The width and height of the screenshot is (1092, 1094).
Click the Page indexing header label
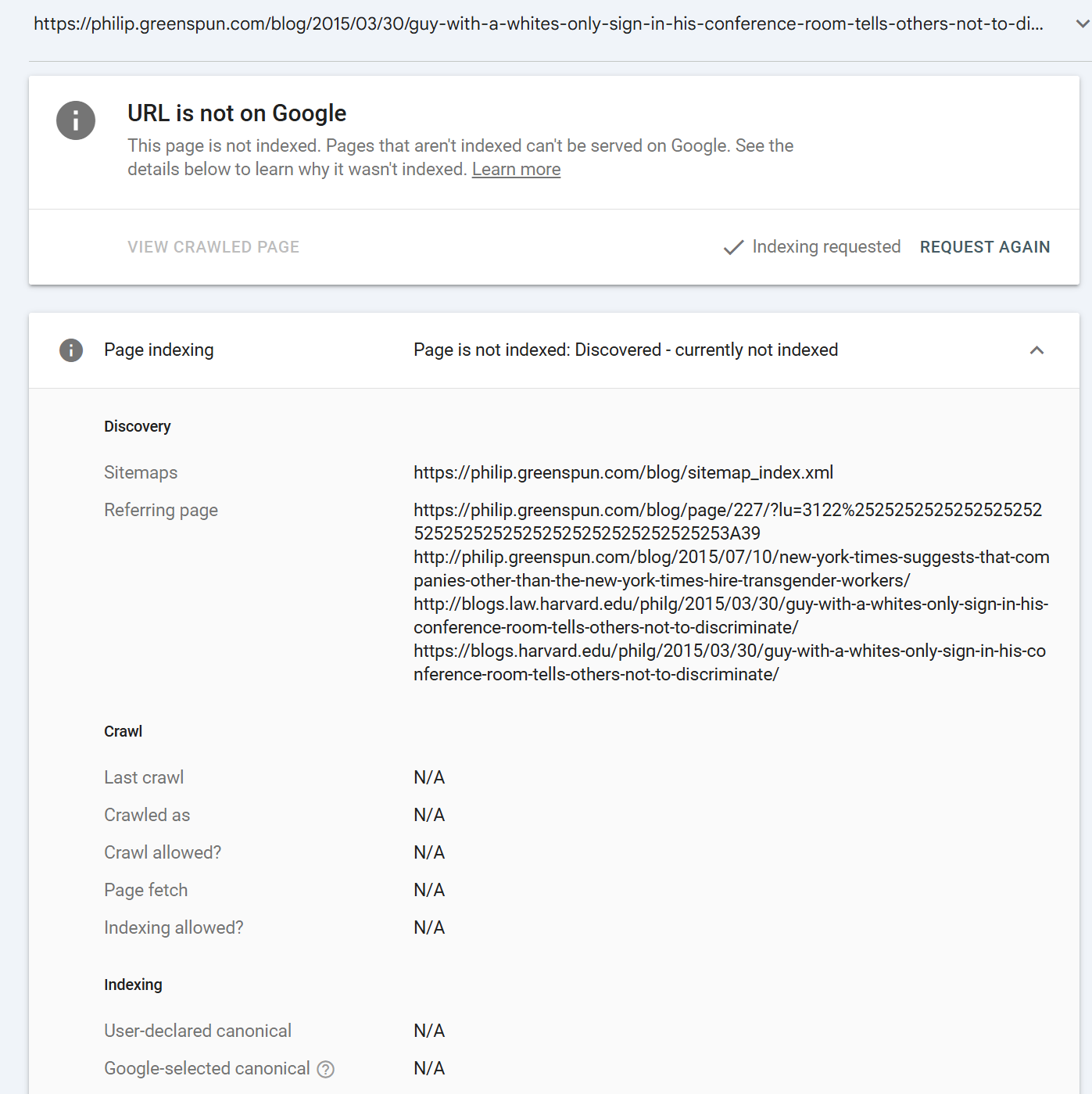pyautogui.click(x=159, y=350)
